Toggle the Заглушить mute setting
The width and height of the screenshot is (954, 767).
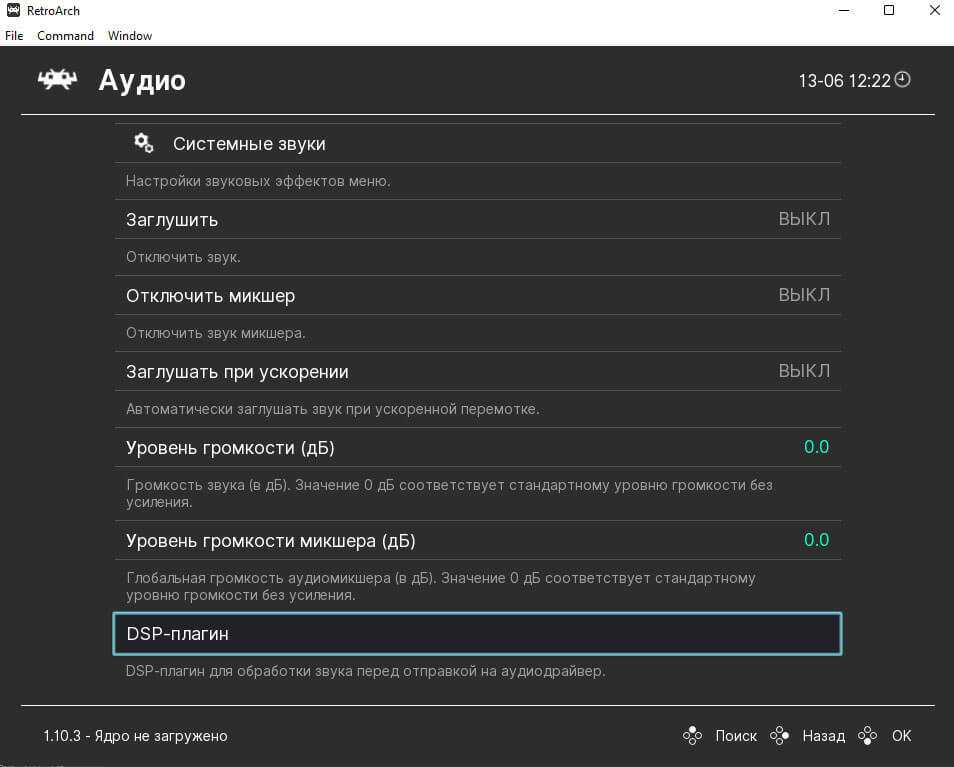(477, 219)
